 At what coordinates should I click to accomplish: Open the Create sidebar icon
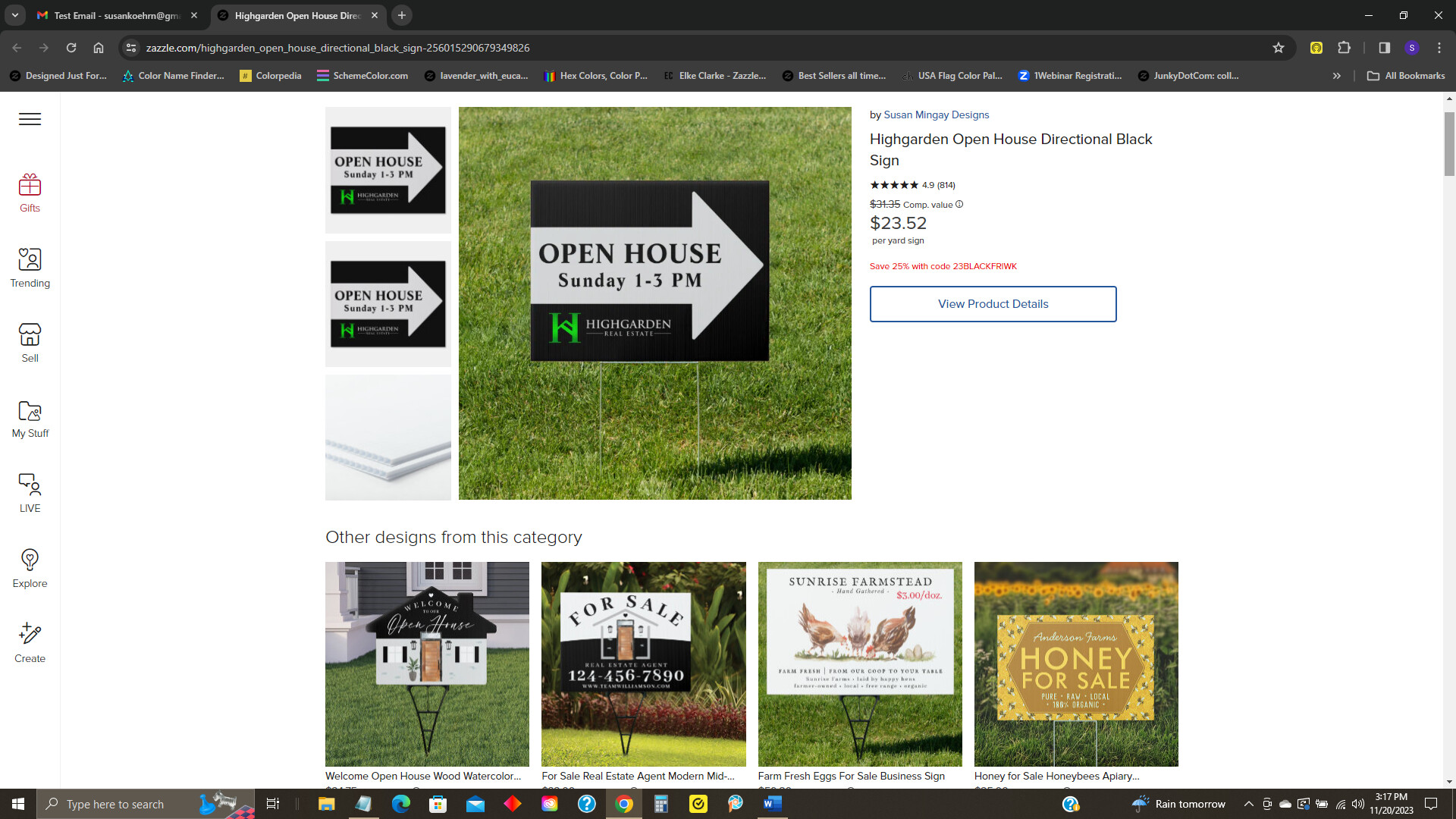(x=30, y=644)
